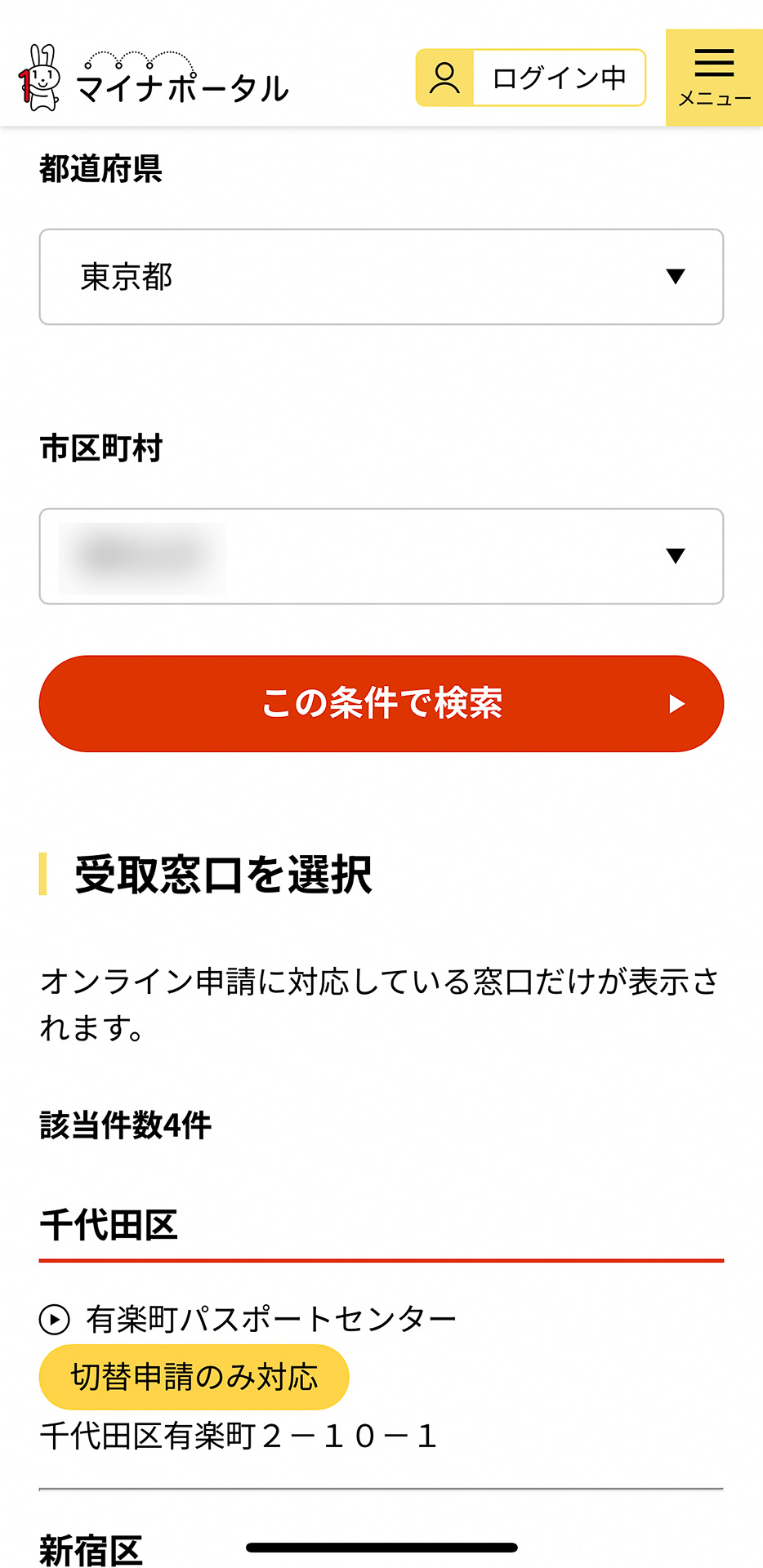This screenshot has width=763, height=1568.
Task: Tap the home indicator bar at the bottom
Action: [x=381, y=1543]
